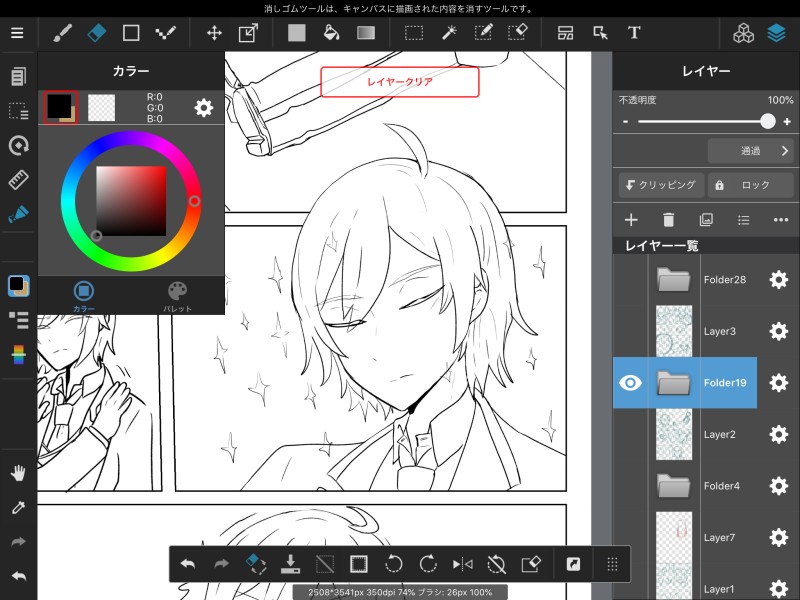The width and height of the screenshot is (800, 600).
Task: Select the Panel divide tool
Action: point(565,33)
